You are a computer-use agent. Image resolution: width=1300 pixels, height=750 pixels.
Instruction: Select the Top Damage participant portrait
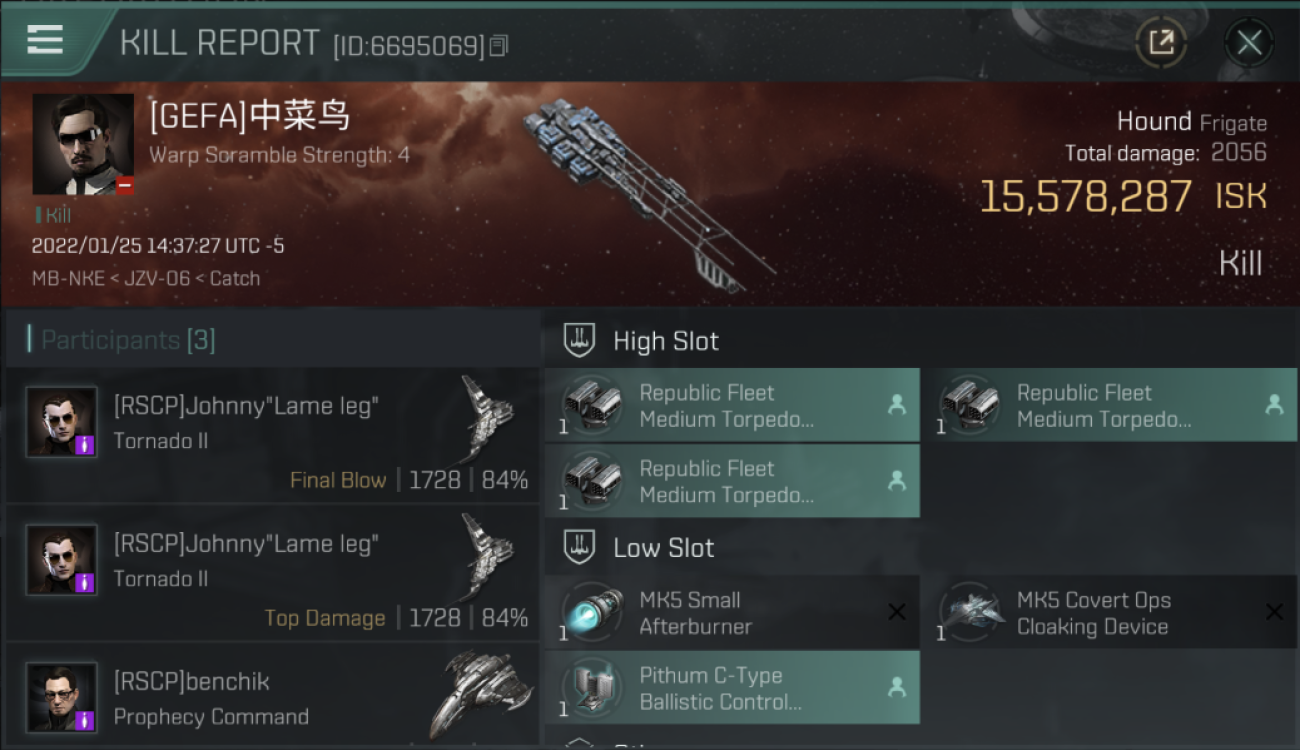62,559
